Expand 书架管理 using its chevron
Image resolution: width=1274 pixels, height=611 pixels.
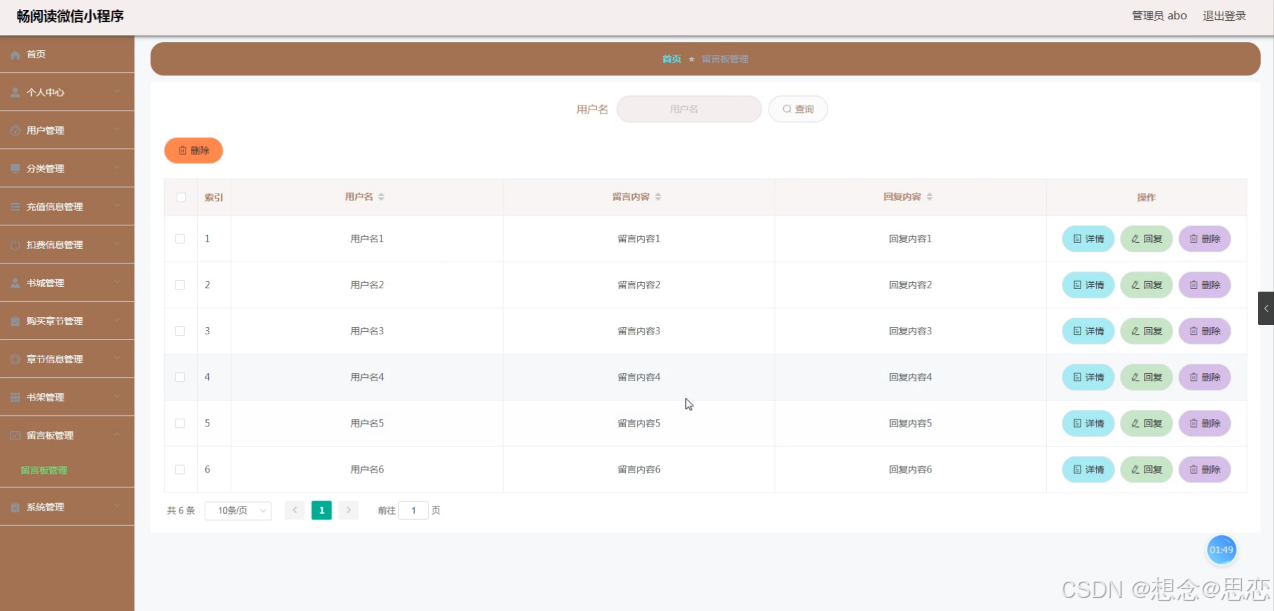[x=117, y=397]
